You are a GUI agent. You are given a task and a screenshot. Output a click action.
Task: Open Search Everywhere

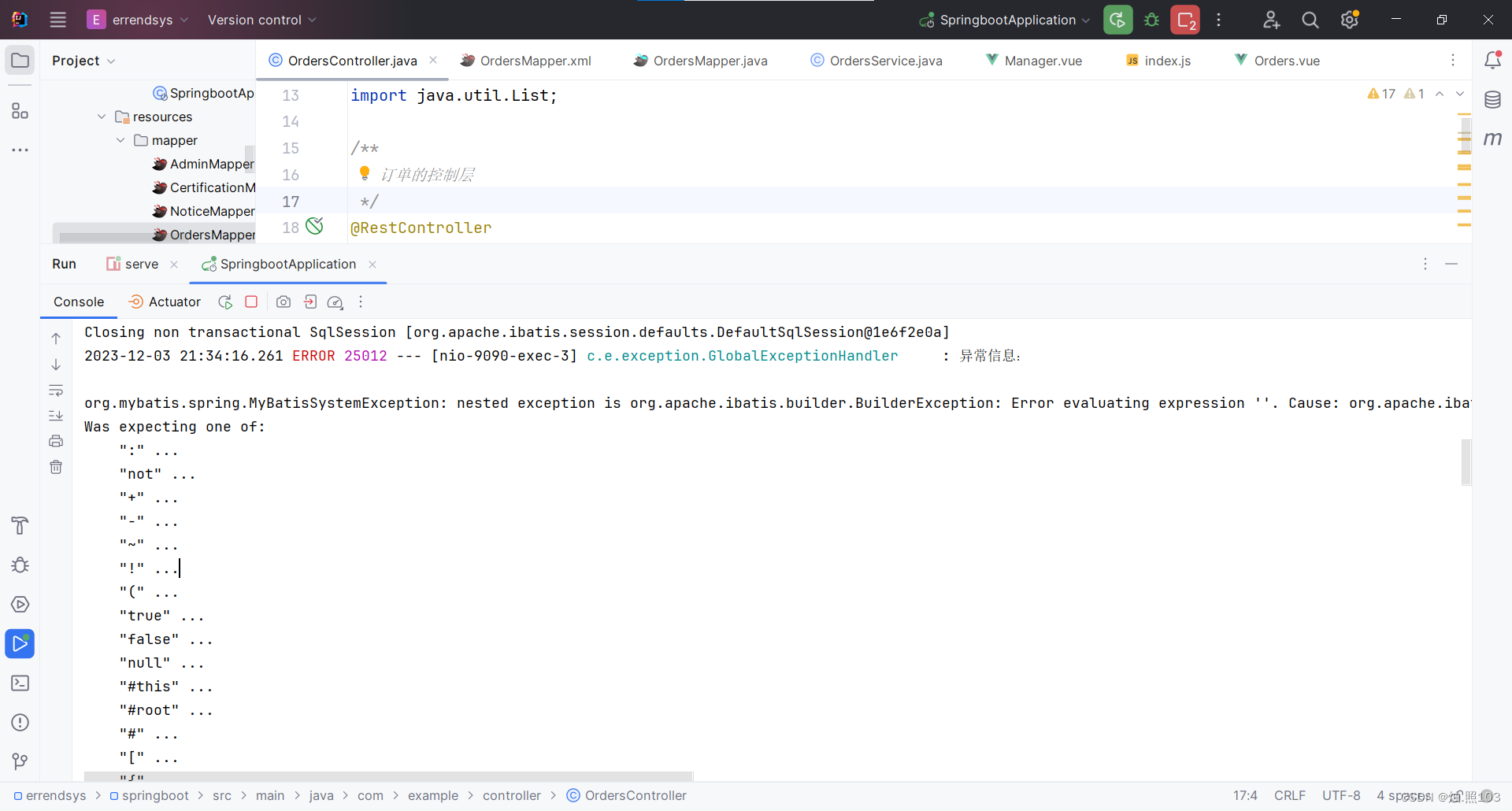point(1310,20)
